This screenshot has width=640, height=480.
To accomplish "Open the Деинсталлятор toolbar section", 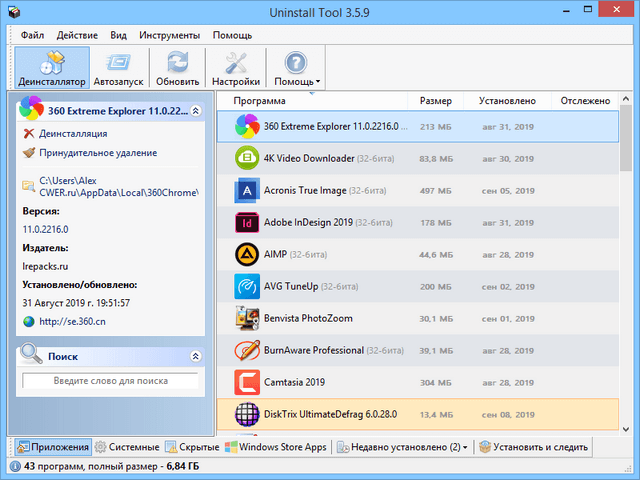I will [52, 68].
